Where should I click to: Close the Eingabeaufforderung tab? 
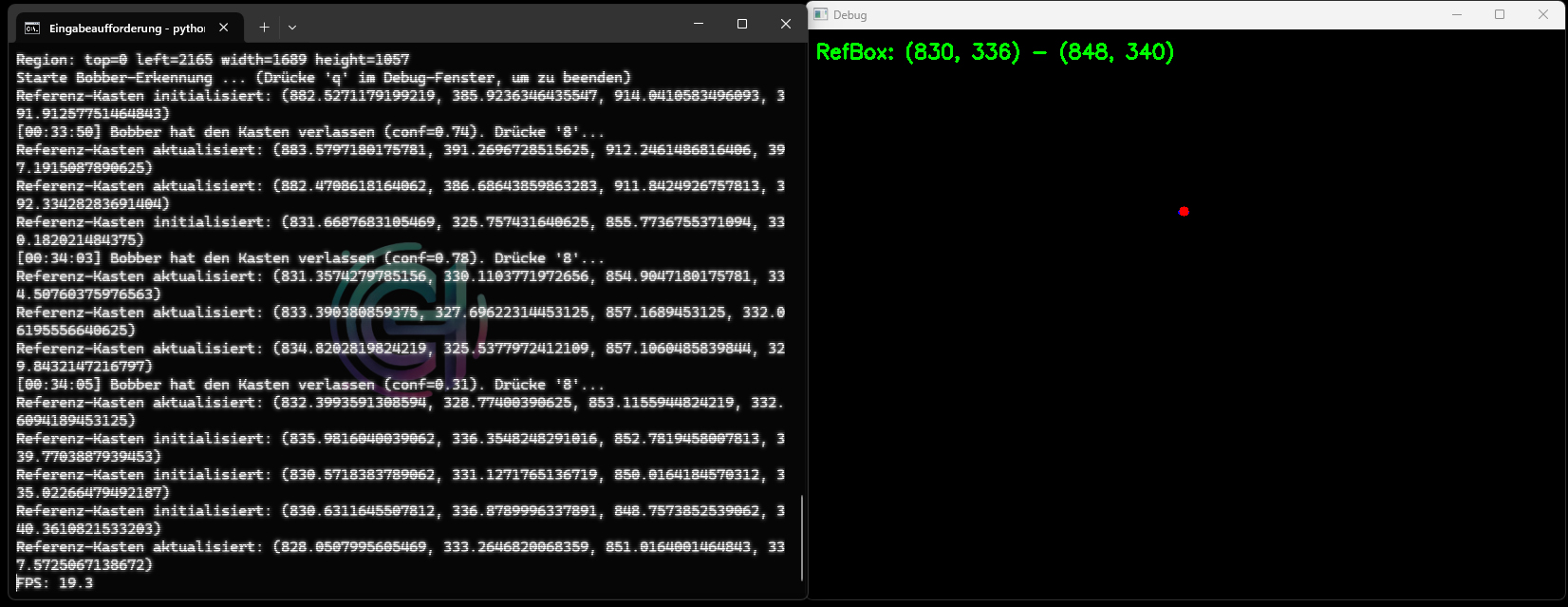tap(224, 28)
